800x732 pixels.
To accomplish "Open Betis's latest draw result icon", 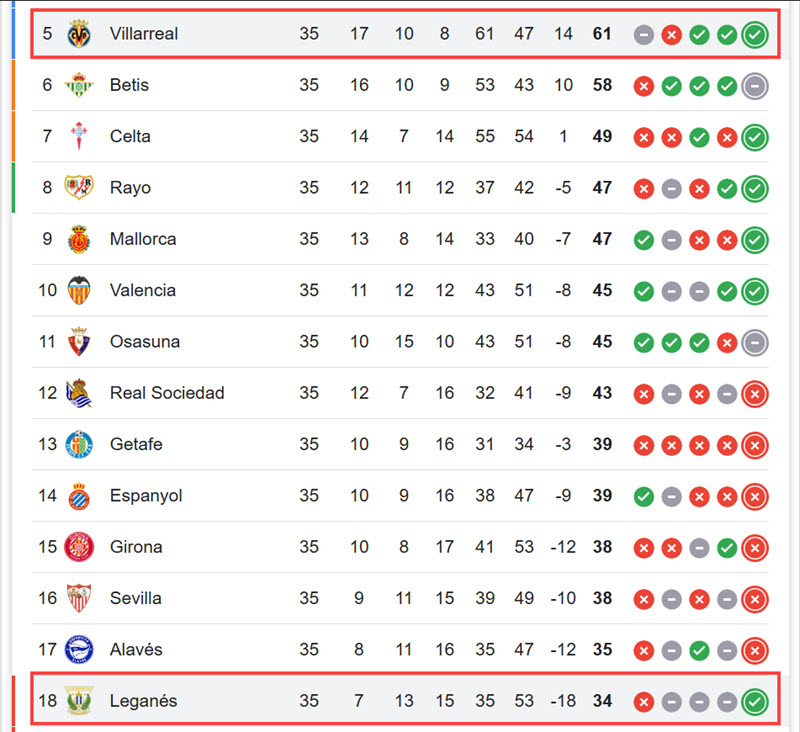I will (x=755, y=86).
